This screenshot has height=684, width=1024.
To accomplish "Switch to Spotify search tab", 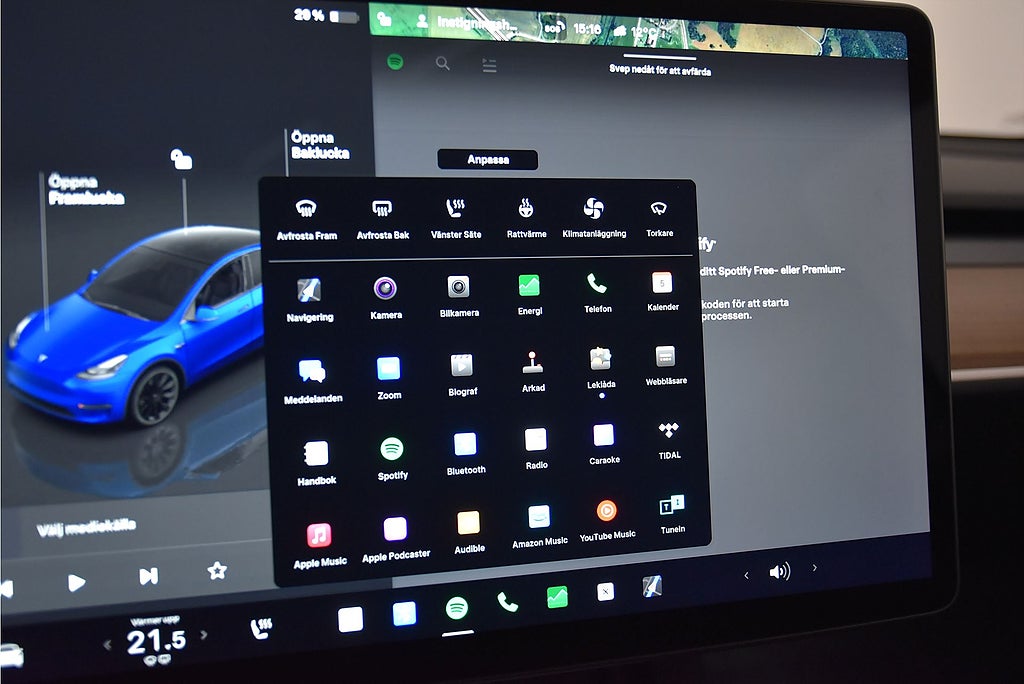I will click(x=442, y=63).
